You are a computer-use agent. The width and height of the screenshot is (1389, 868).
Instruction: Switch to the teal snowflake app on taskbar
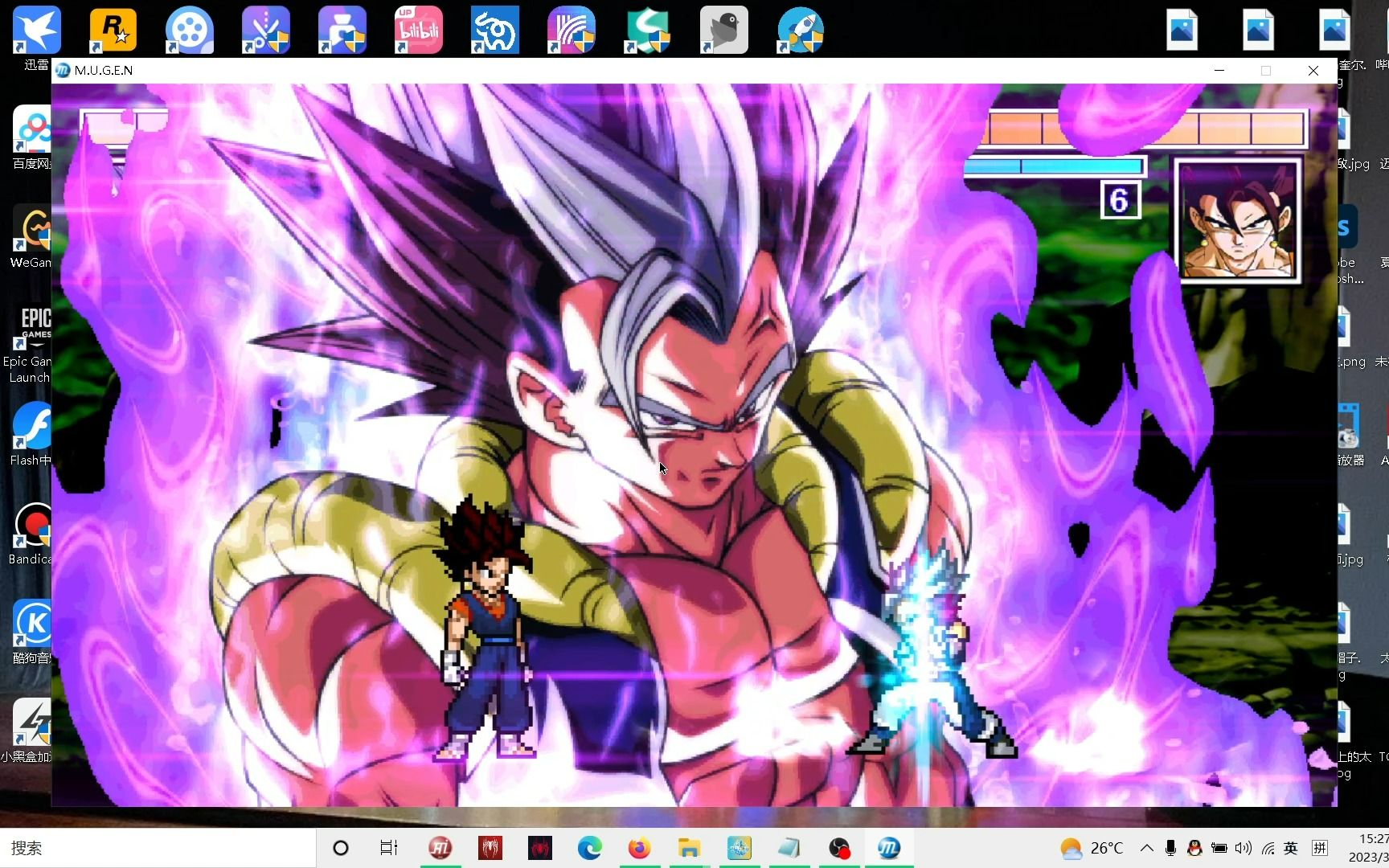click(739, 848)
